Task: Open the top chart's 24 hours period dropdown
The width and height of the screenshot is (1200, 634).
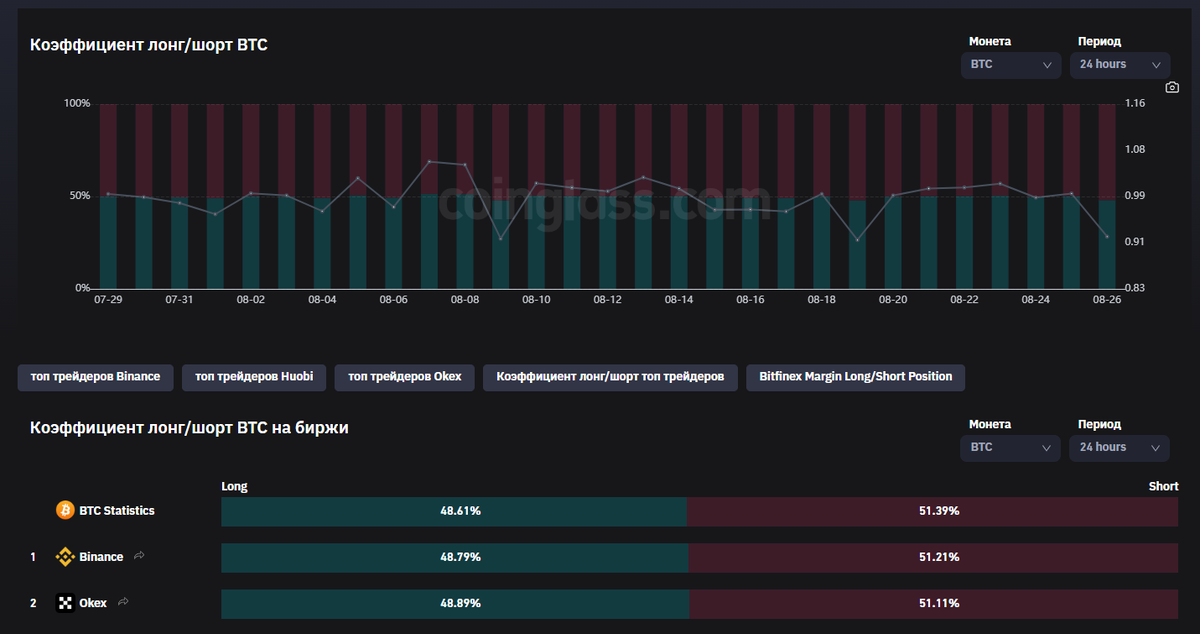Action: (x=1120, y=65)
